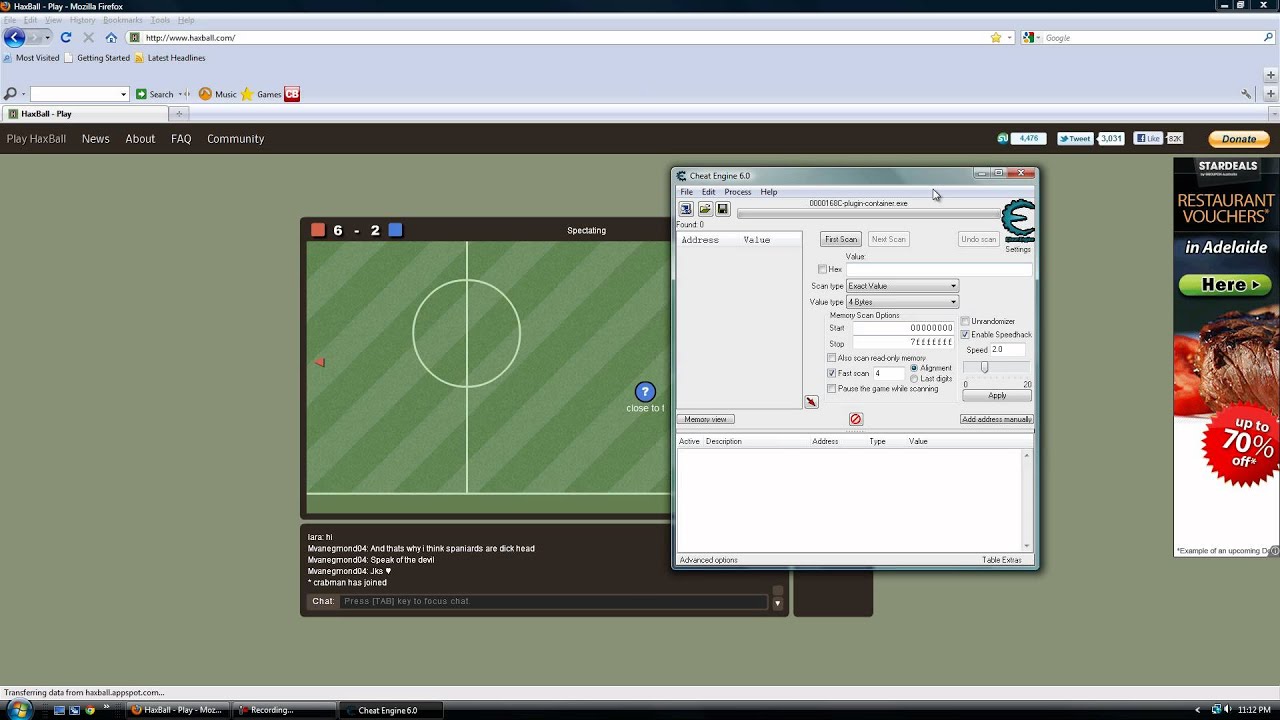Click the FAQ link on HaxBall
Image resolution: width=1280 pixels, height=720 pixels.
point(181,139)
